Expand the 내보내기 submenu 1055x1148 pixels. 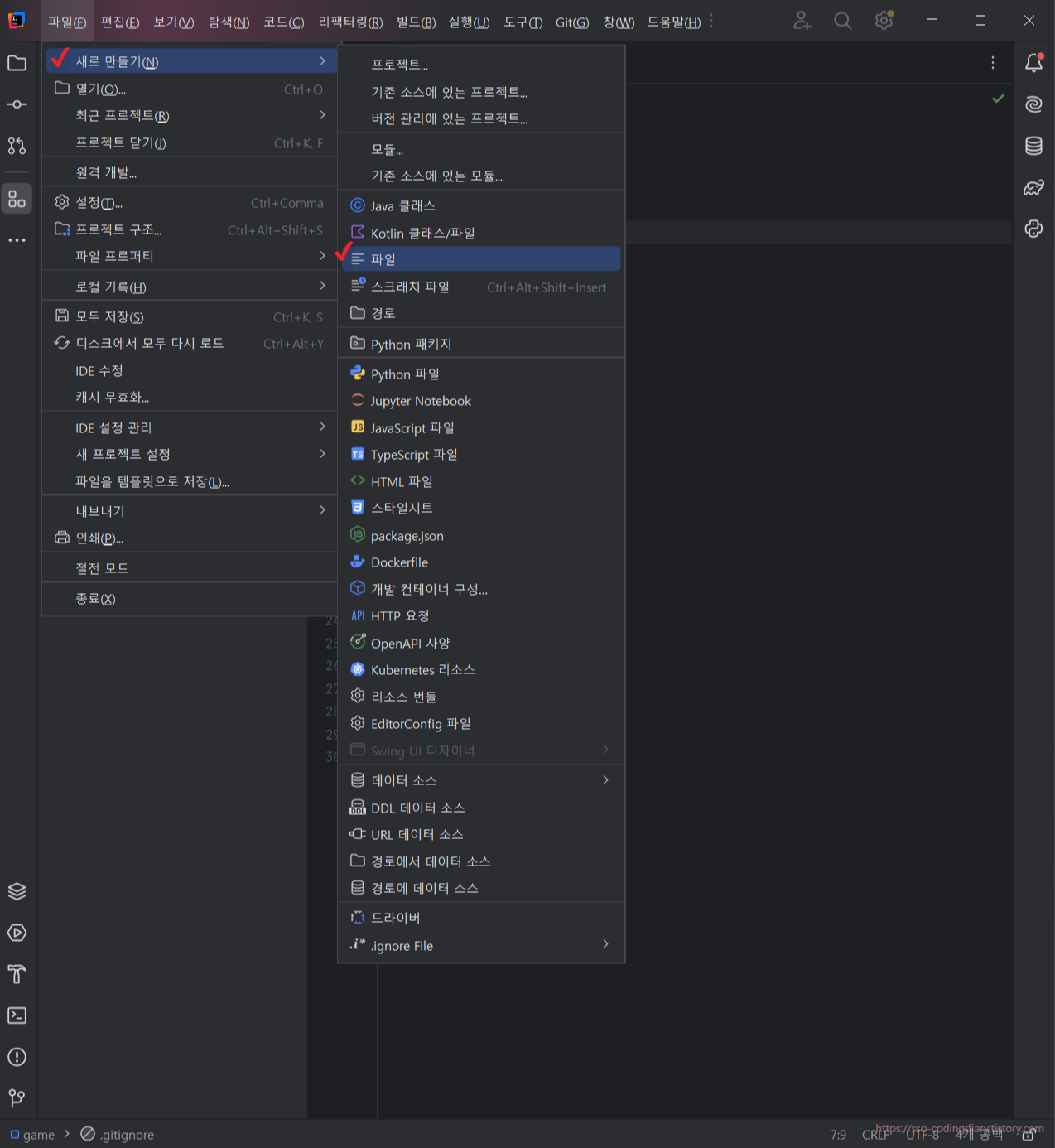point(191,511)
